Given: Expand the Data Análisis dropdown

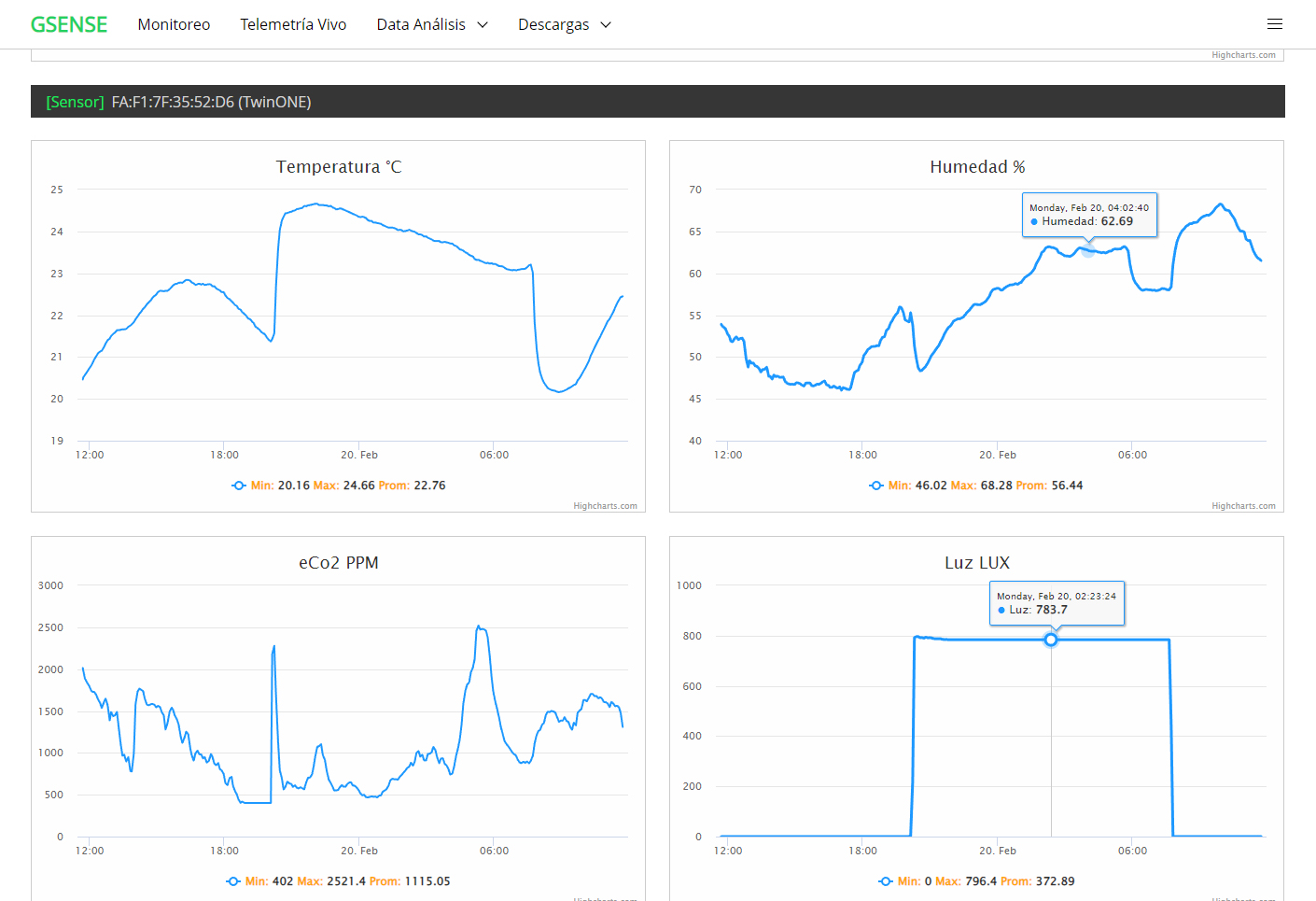Looking at the screenshot, I should [431, 24].
